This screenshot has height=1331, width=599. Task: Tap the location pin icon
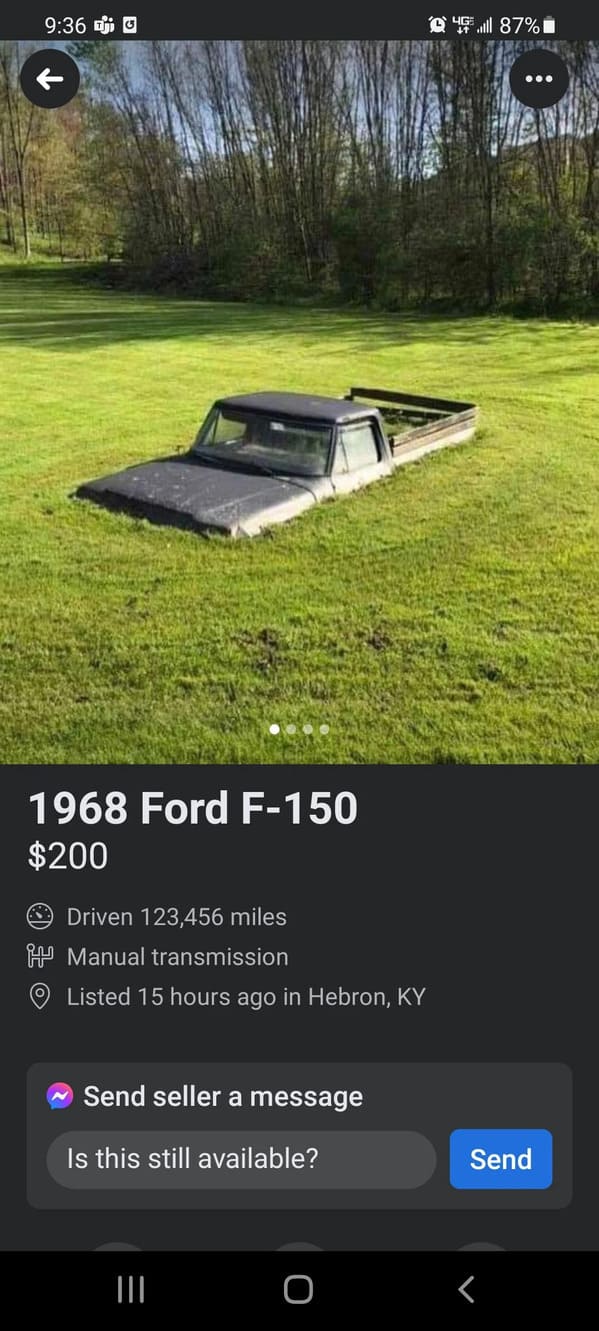[40, 997]
